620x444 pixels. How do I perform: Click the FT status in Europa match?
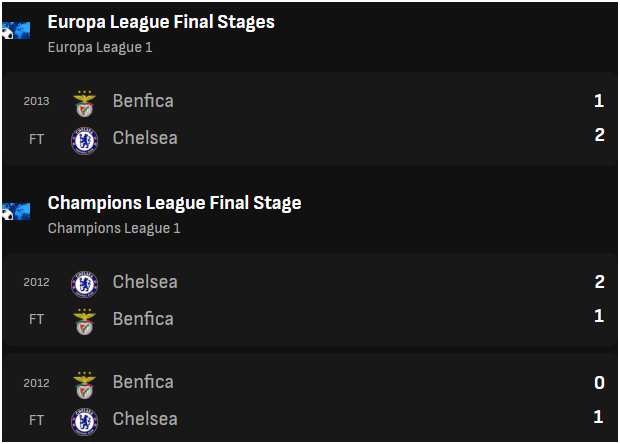click(36, 139)
